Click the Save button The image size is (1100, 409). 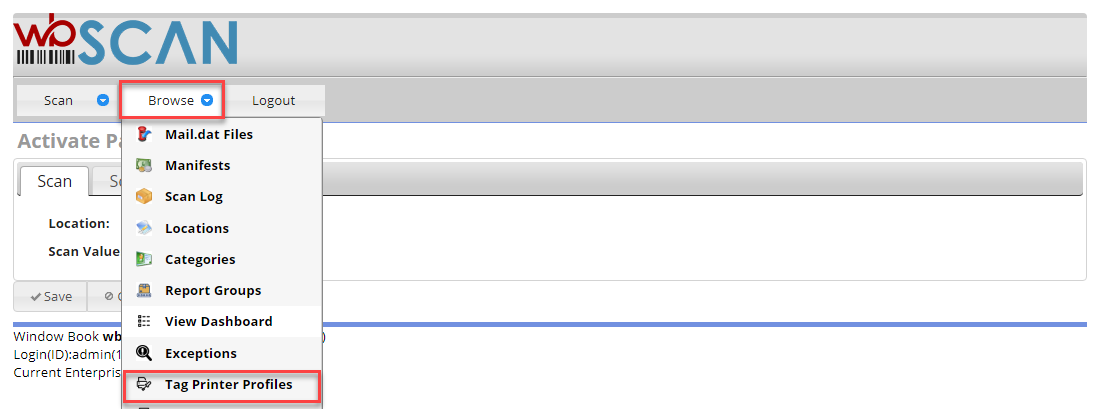tap(51, 296)
